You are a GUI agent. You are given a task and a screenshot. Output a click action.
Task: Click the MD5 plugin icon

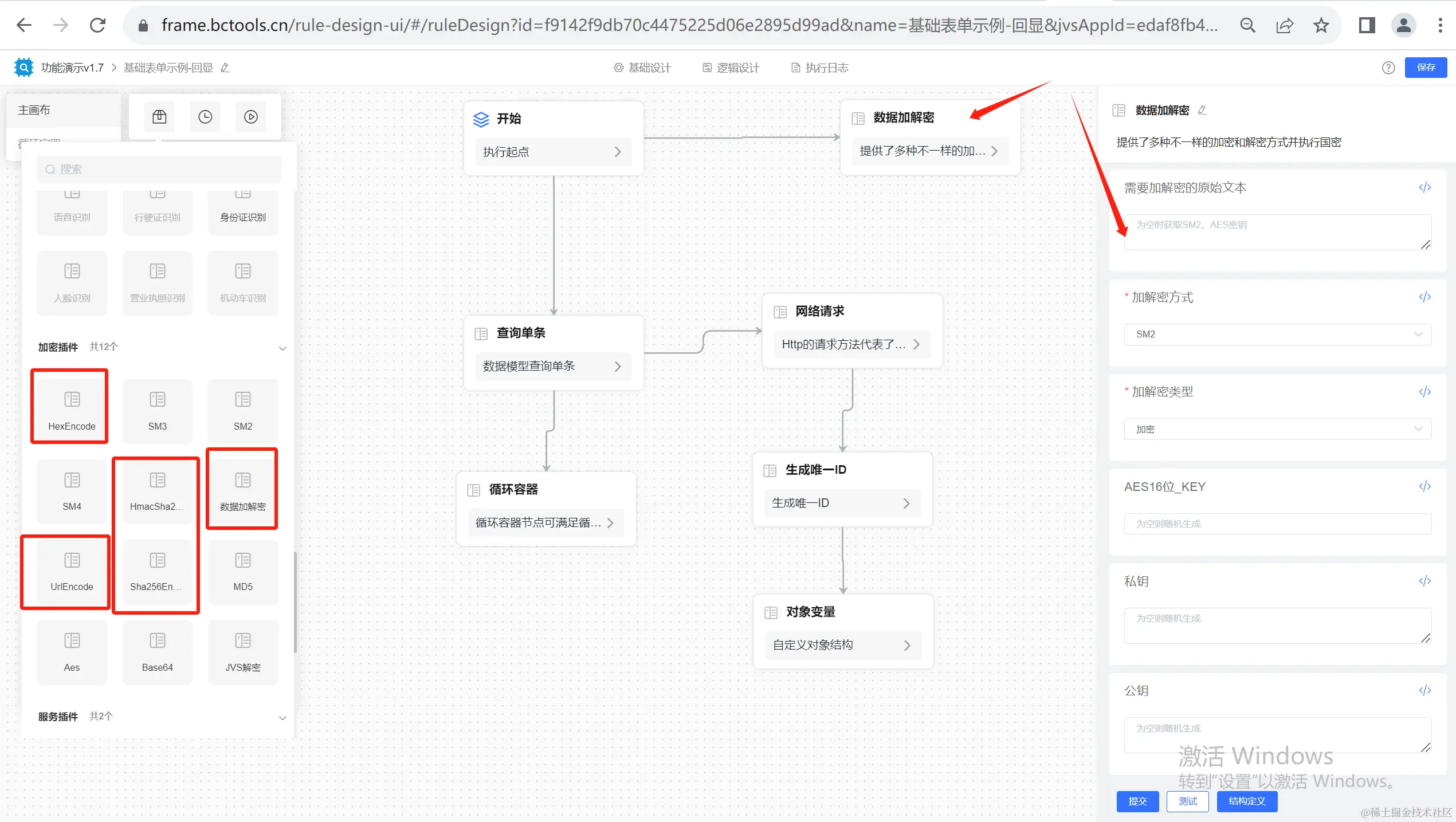click(x=242, y=561)
